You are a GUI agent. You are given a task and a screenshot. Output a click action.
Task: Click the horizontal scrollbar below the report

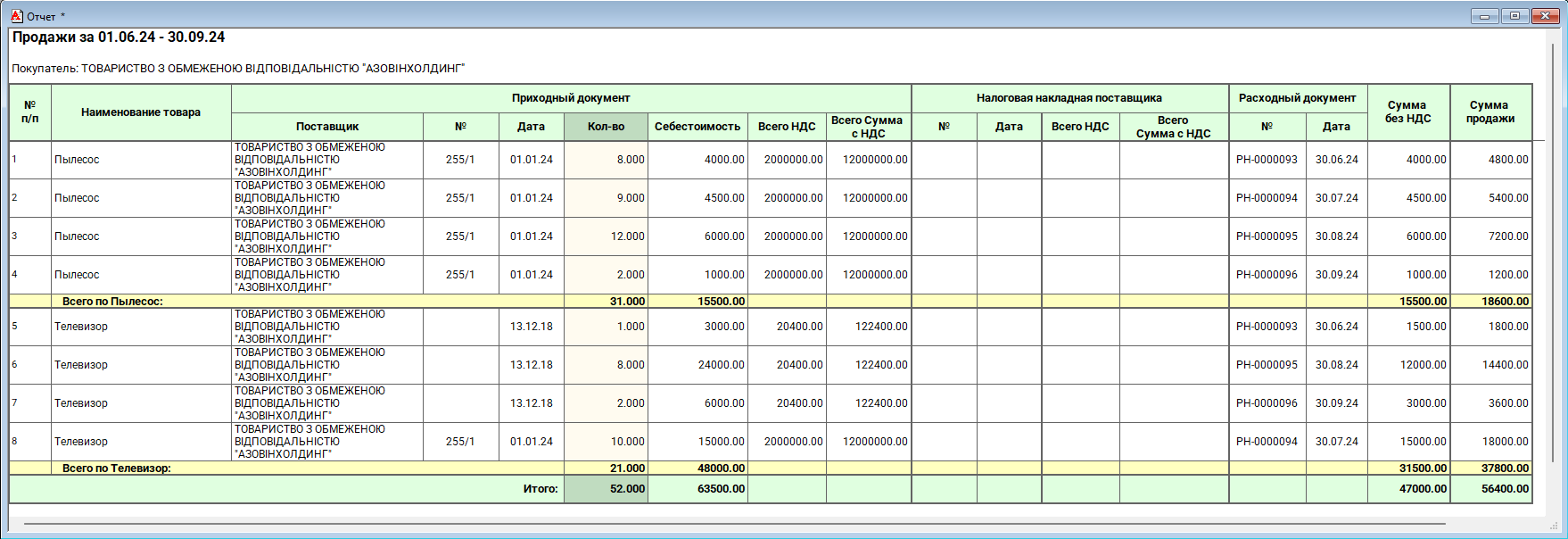pyautogui.click(x=733, y=524)
